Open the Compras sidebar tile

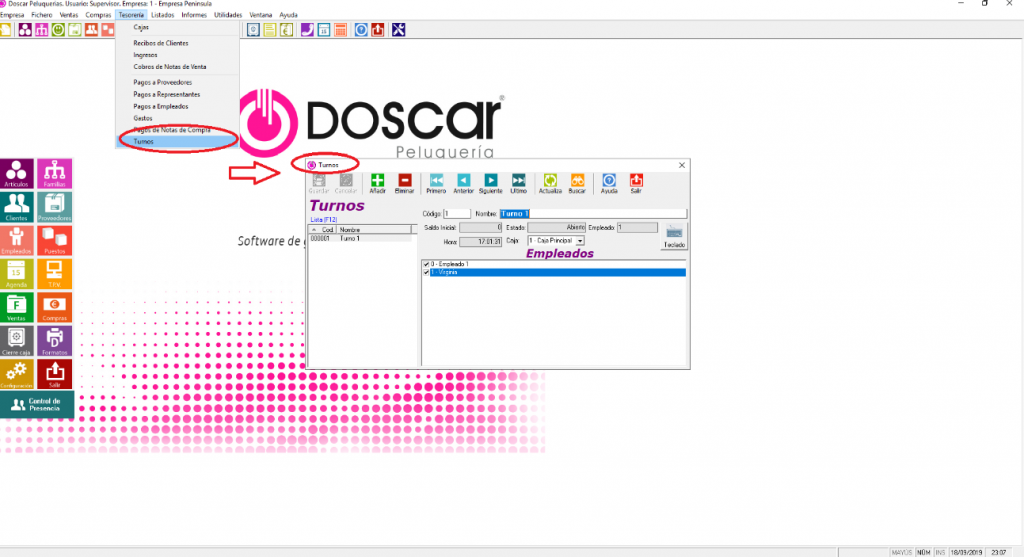coord(55,307)
